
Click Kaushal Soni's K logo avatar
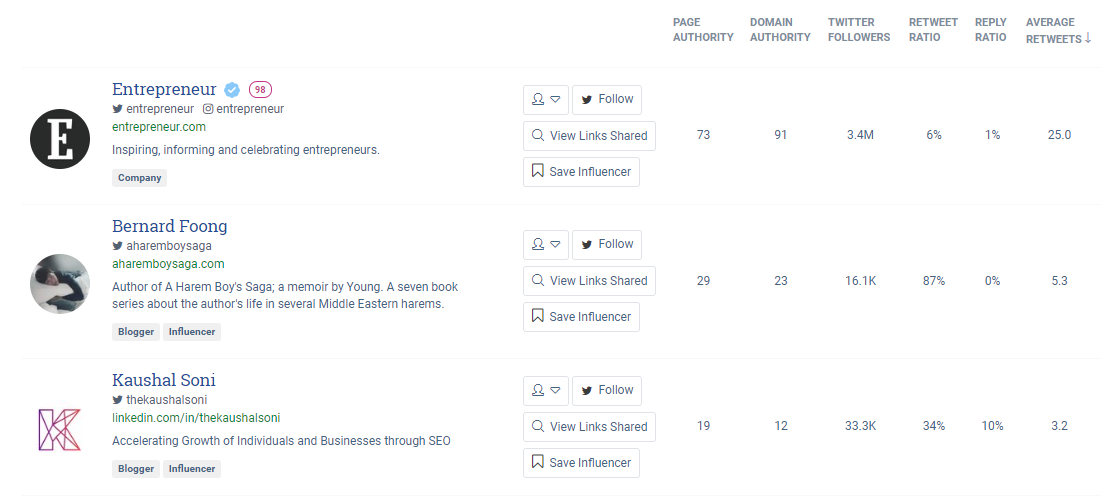60,429
